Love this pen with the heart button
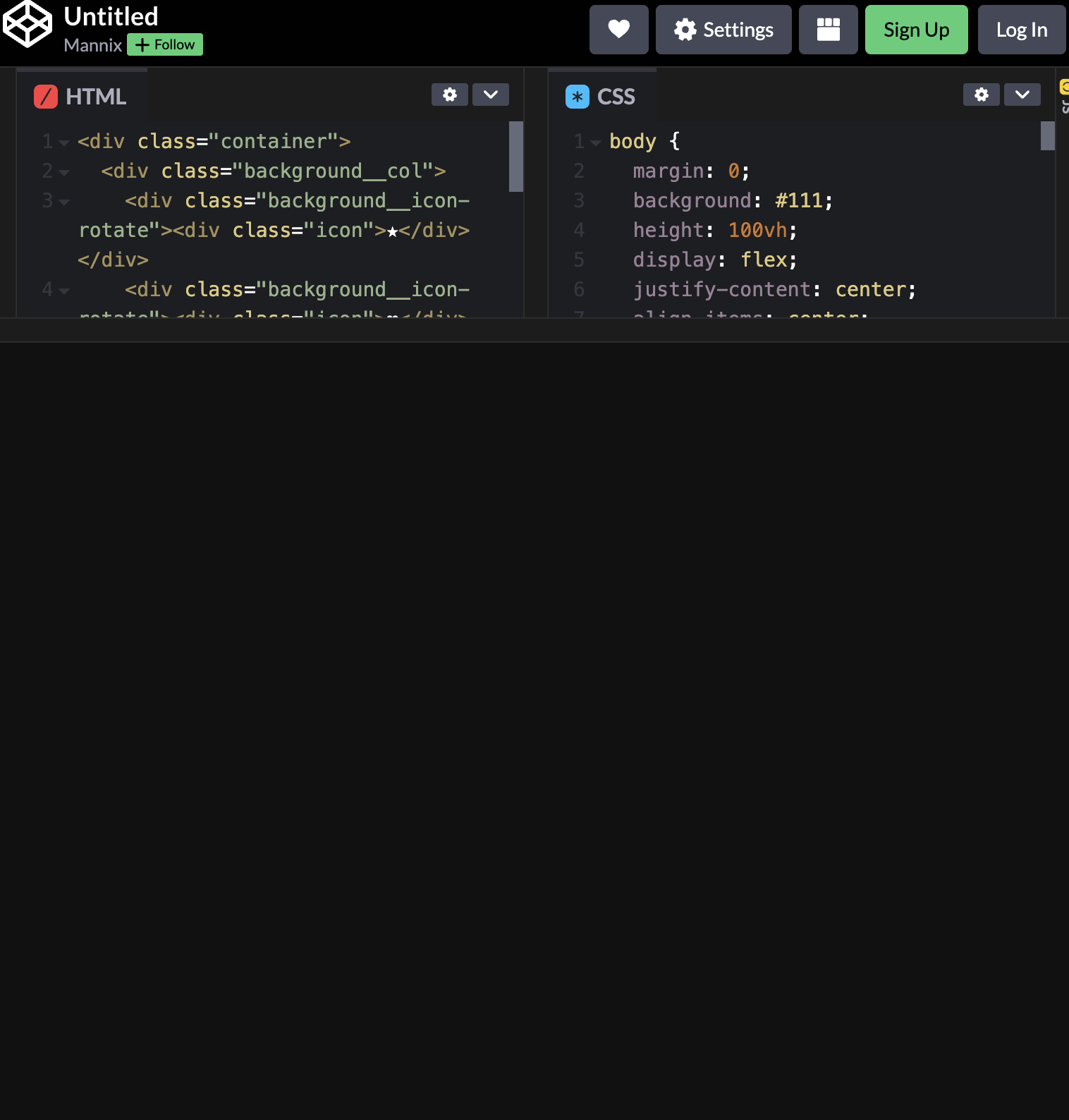 (x=618, y=30)
